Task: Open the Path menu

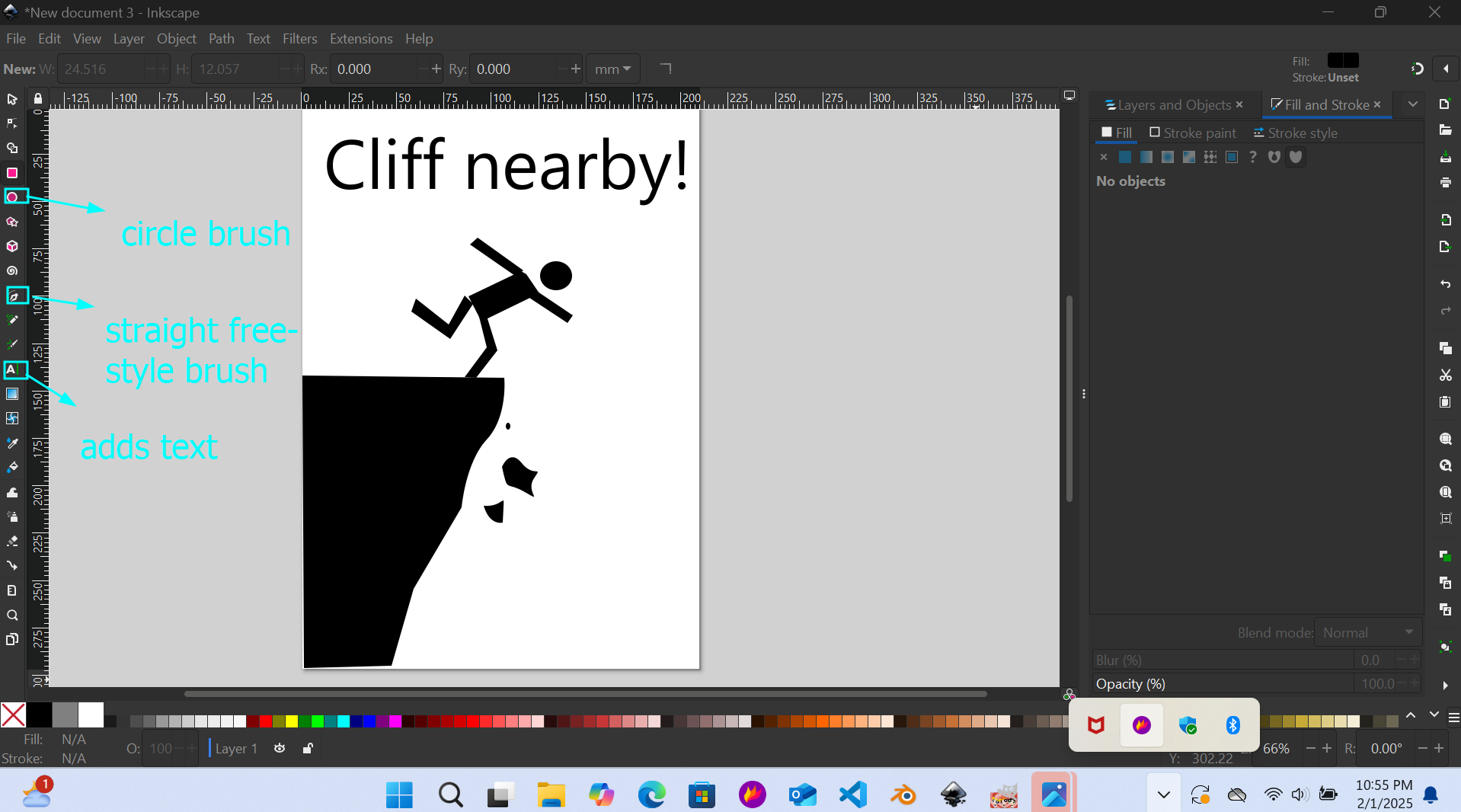Action: click(222, 39)
